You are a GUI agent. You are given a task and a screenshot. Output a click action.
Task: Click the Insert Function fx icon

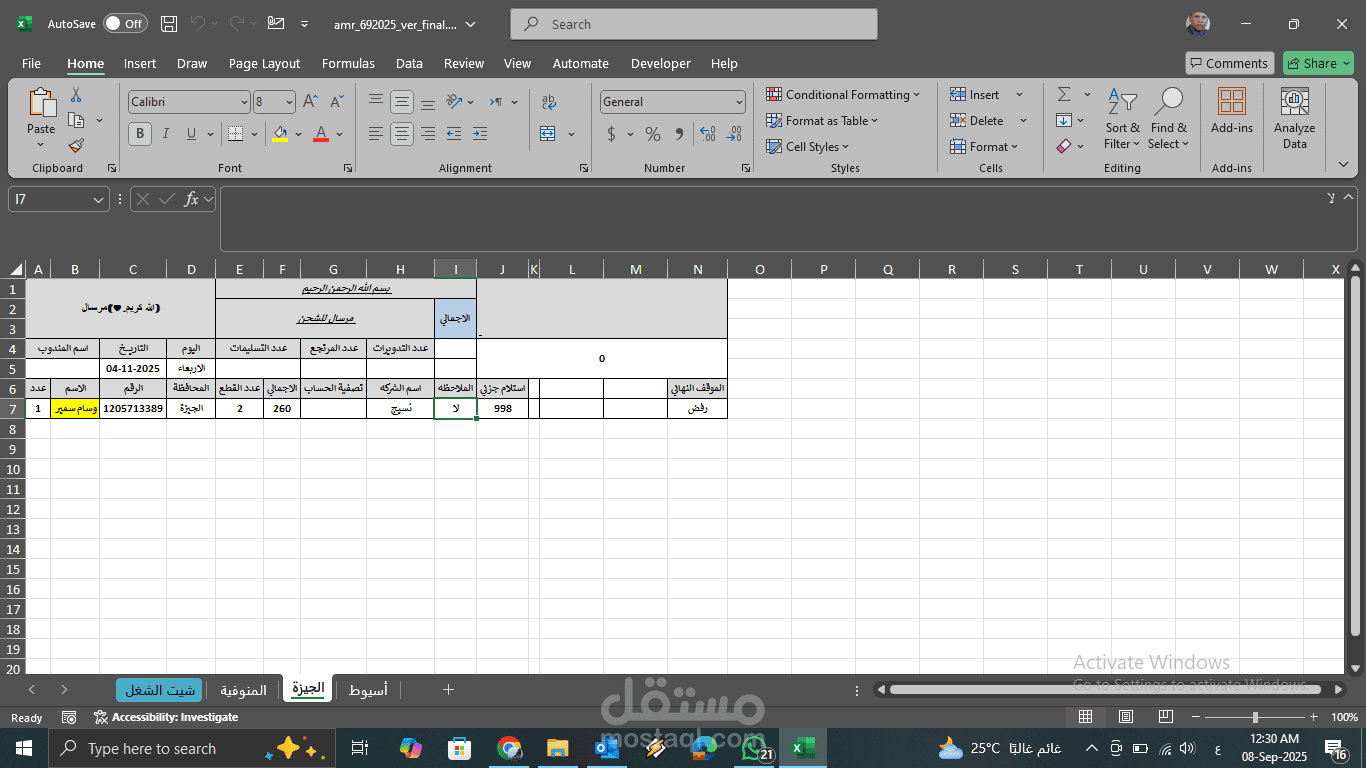click(191, 199)
